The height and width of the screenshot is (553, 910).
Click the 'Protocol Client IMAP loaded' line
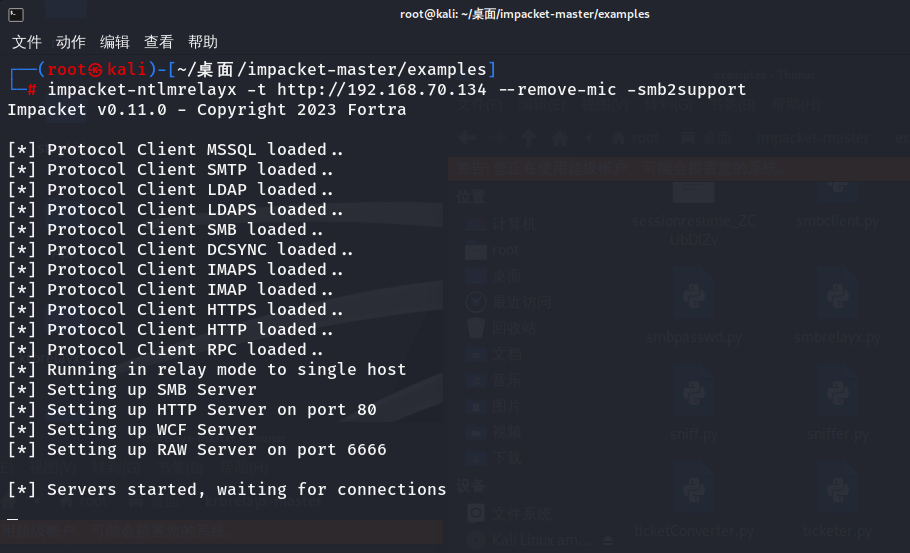pos(171,290)
